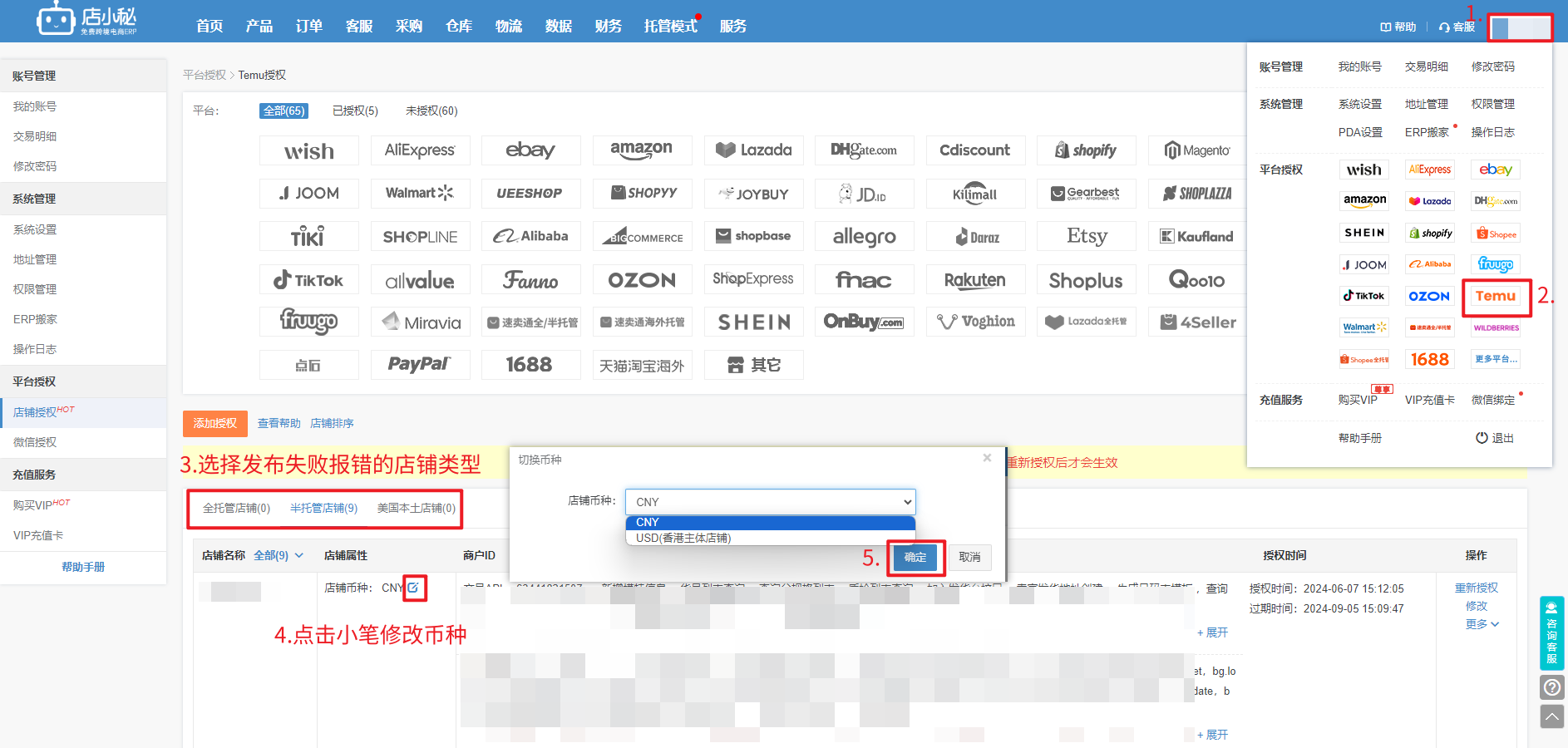Open the 1688 platform tile in main grid
The width and height of the screenshot is (1568, 748).
(x=530, y=364)
